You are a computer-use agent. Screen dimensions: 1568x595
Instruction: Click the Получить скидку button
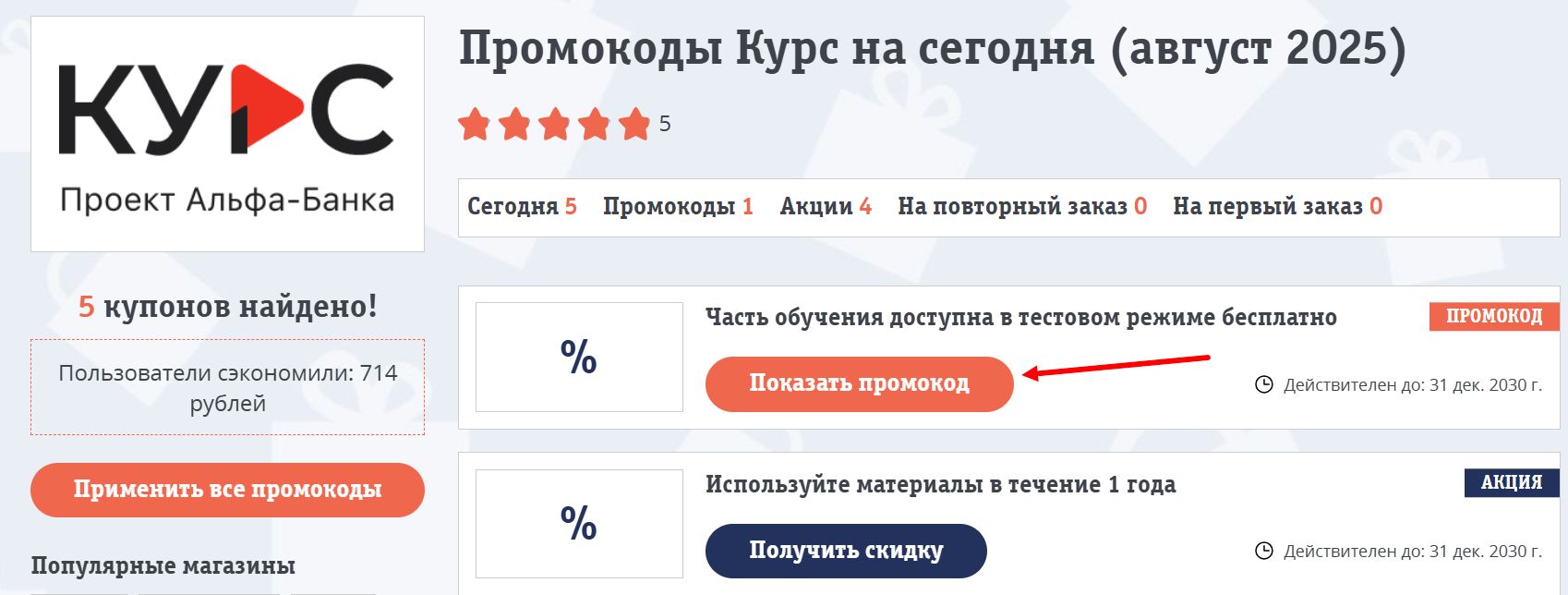(848, 551)
